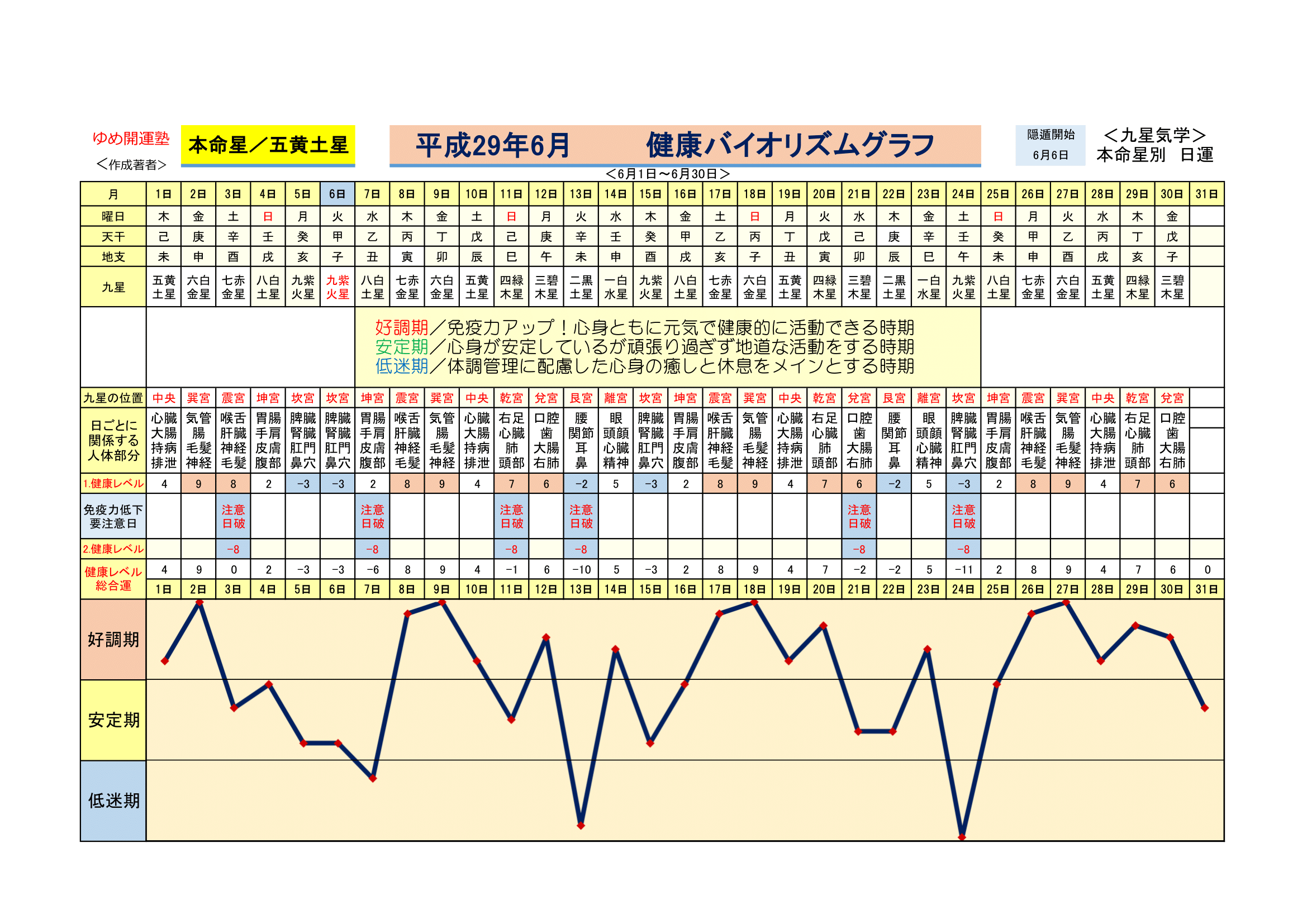Viewport: 1307px width, 924px height.
Task: Click the ＜九星気学＞本命星別 日運 heading
Action: 1154,145
